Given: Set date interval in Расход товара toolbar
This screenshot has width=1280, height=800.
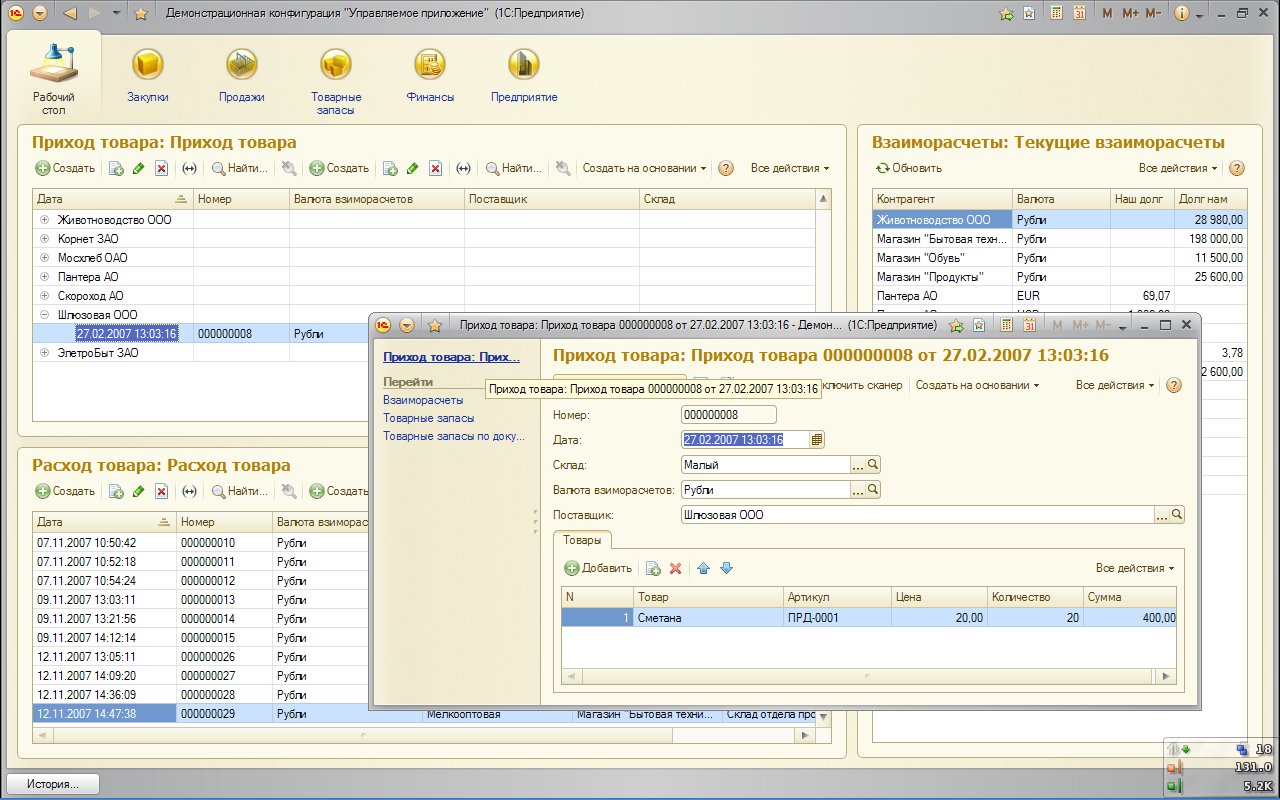Looking at the screenshot, I should click(x=189, y=491).
